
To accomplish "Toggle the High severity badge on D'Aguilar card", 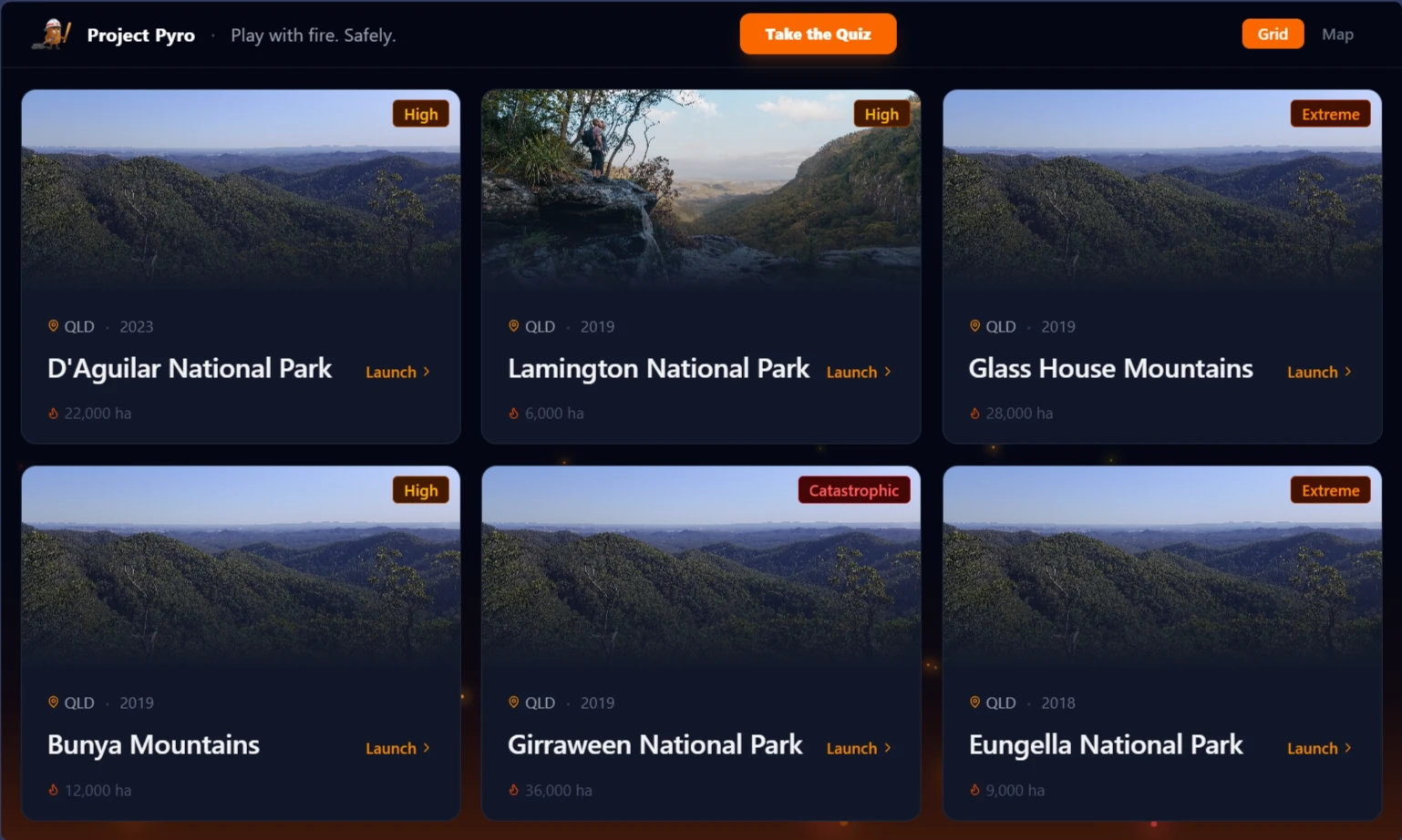I will click(x=420, y=113).
